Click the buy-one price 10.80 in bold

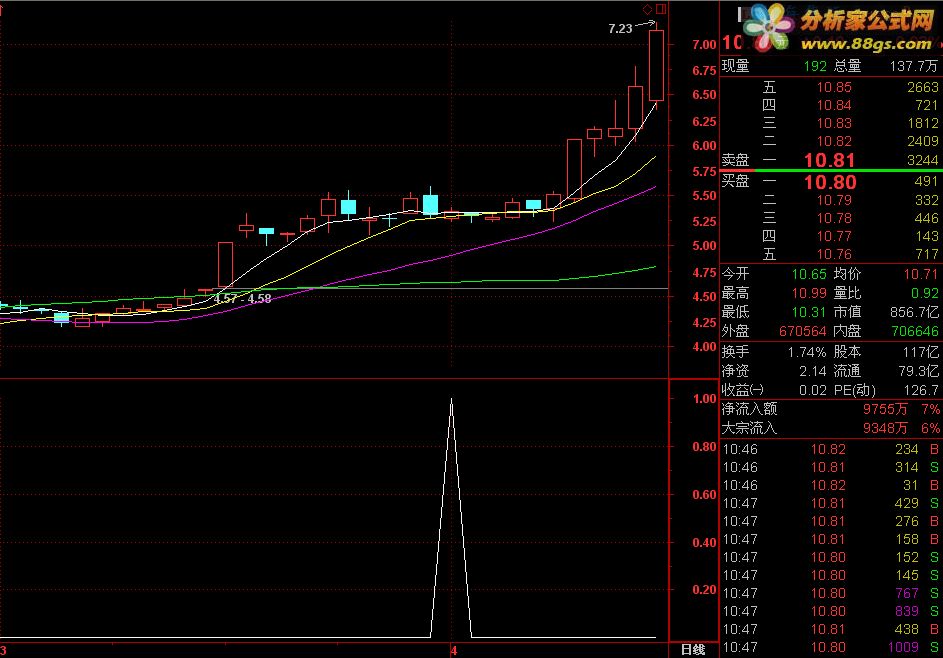click(830, 182)
